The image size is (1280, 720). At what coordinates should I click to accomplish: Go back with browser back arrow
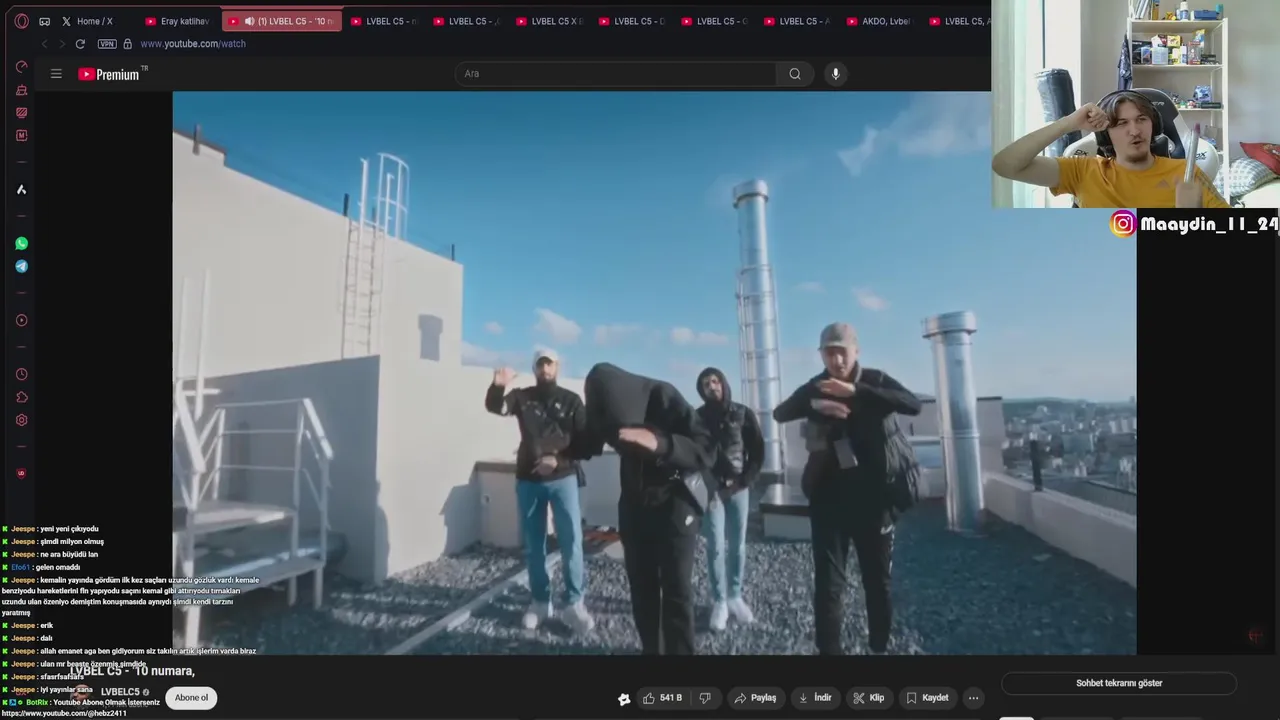click(44, 44)
